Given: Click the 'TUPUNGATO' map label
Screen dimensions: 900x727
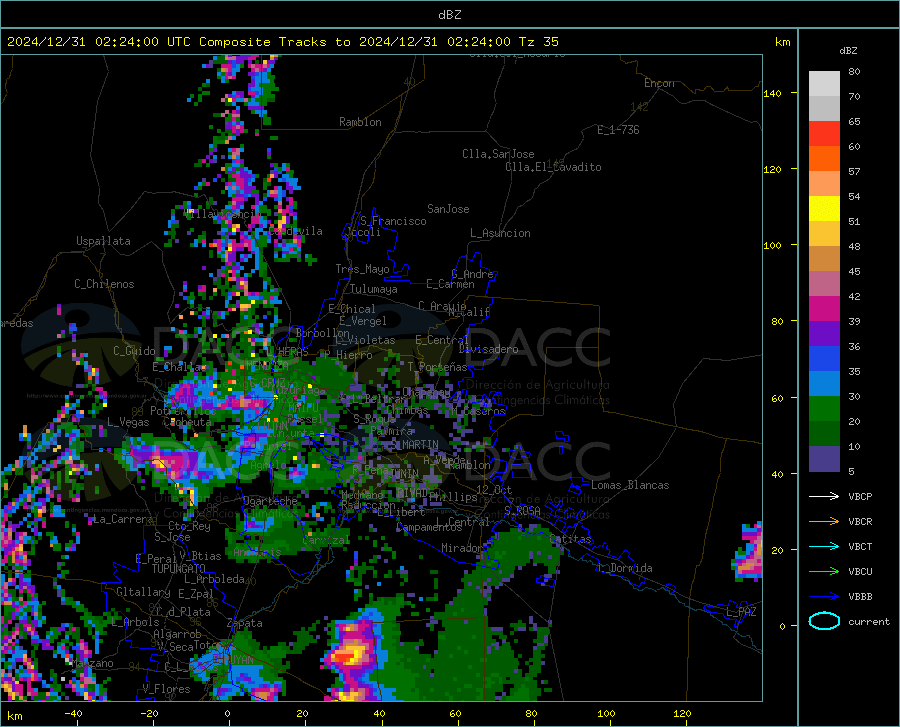Looking at the screenshot, I should click(179, 569).
